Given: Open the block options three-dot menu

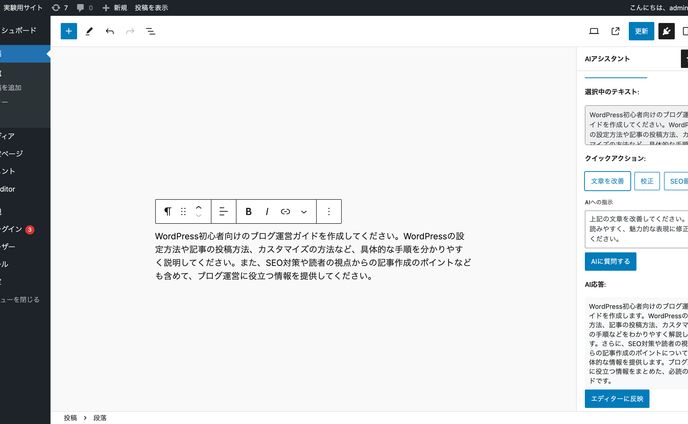Looking at the screenshot, I should coord(329,212).
